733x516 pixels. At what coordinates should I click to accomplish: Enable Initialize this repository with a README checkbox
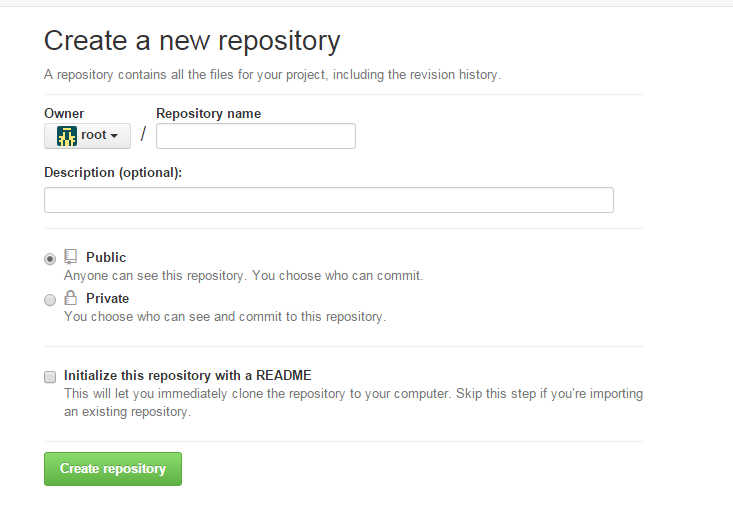[x=50, y=377]
